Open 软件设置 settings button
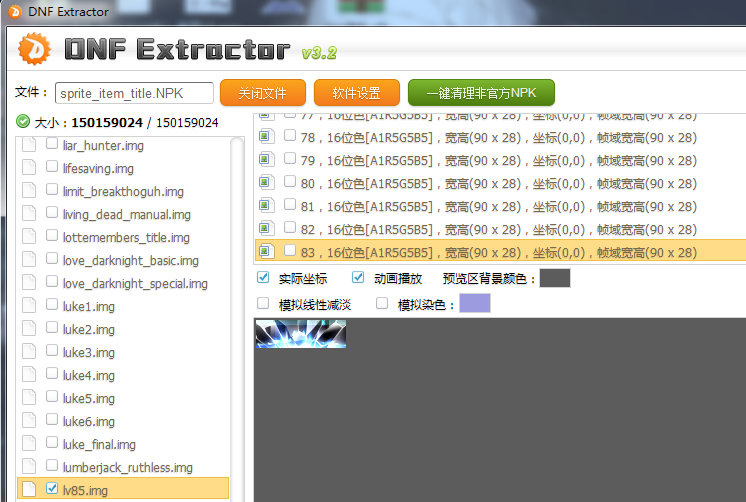746x502 pixels. 357,92
